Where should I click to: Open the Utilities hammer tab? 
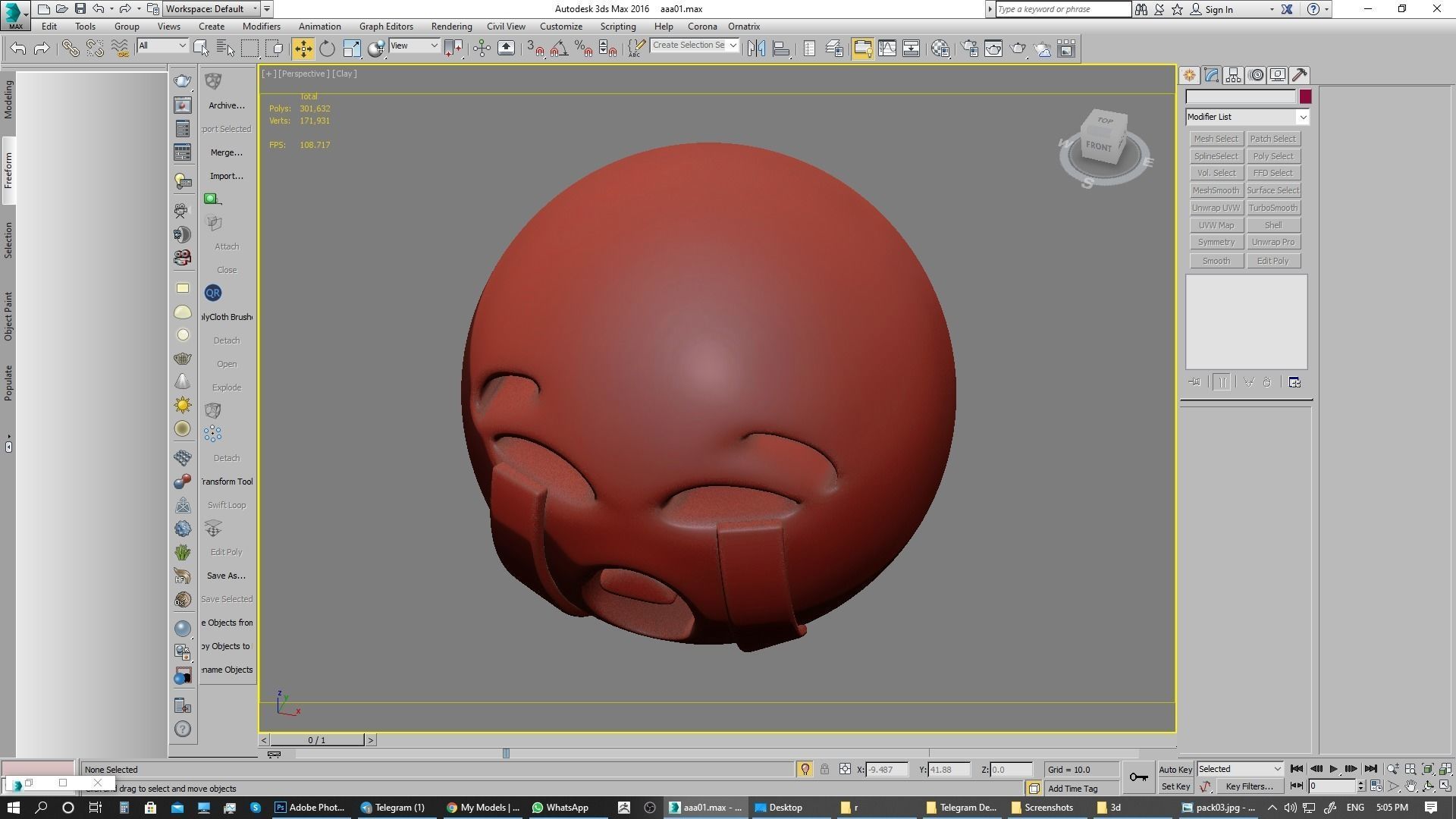1300,75
